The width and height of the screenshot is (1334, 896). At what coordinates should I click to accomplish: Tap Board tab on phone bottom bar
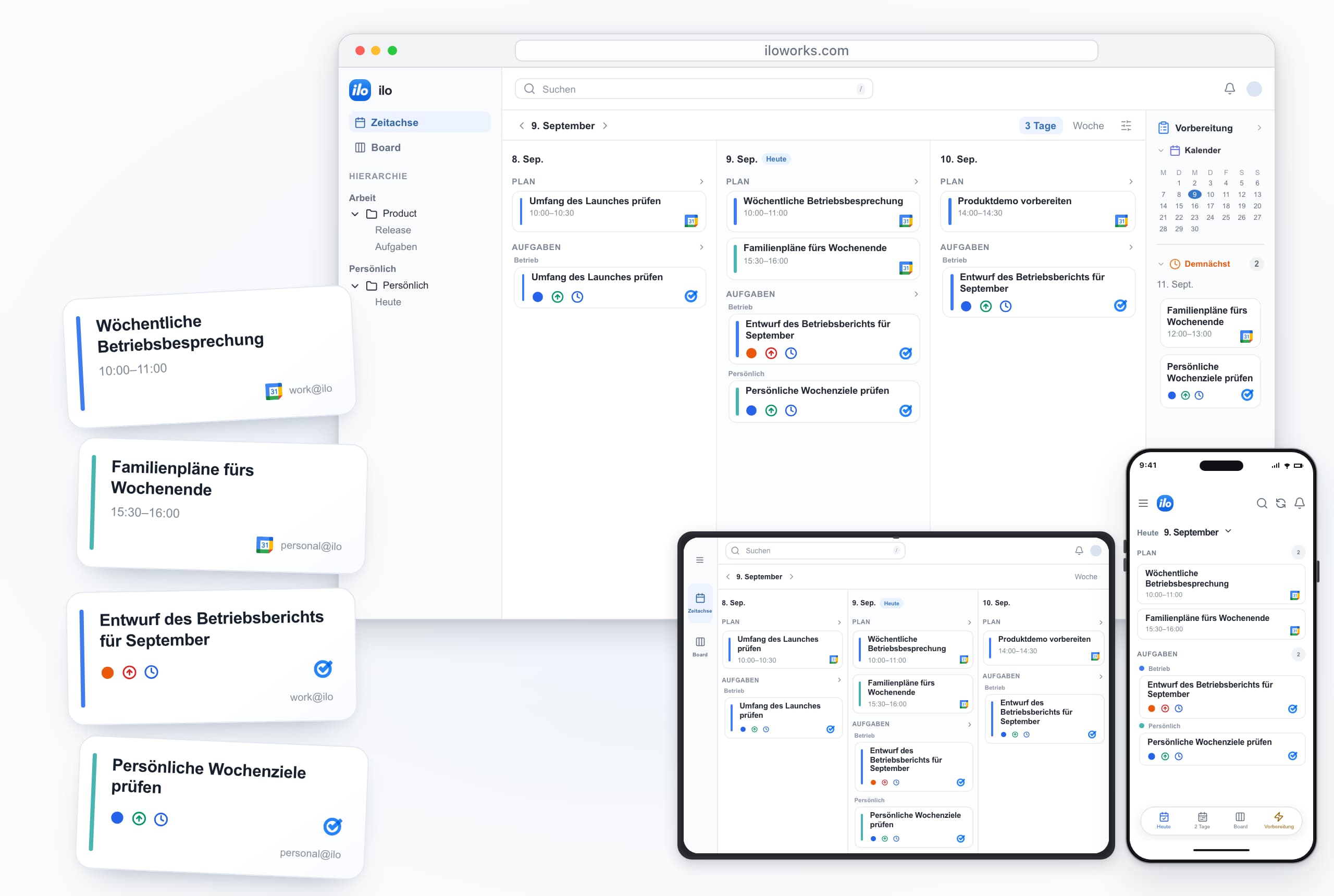click(1240, 820)
